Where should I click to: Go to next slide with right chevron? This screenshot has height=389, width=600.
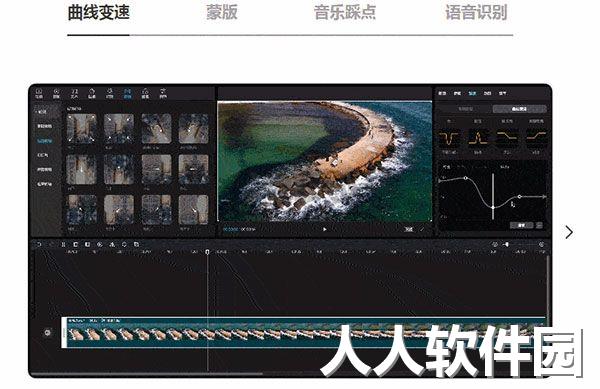[569, 232]
